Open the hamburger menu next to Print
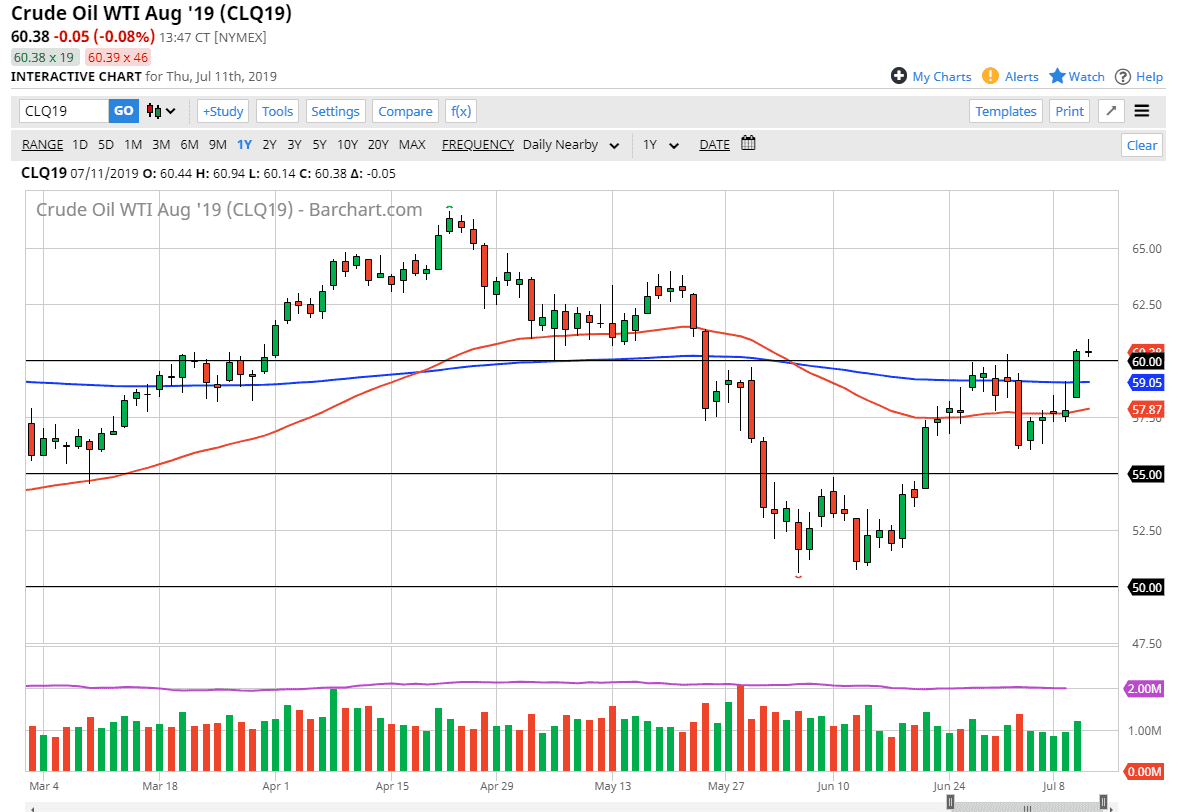 1142,111
